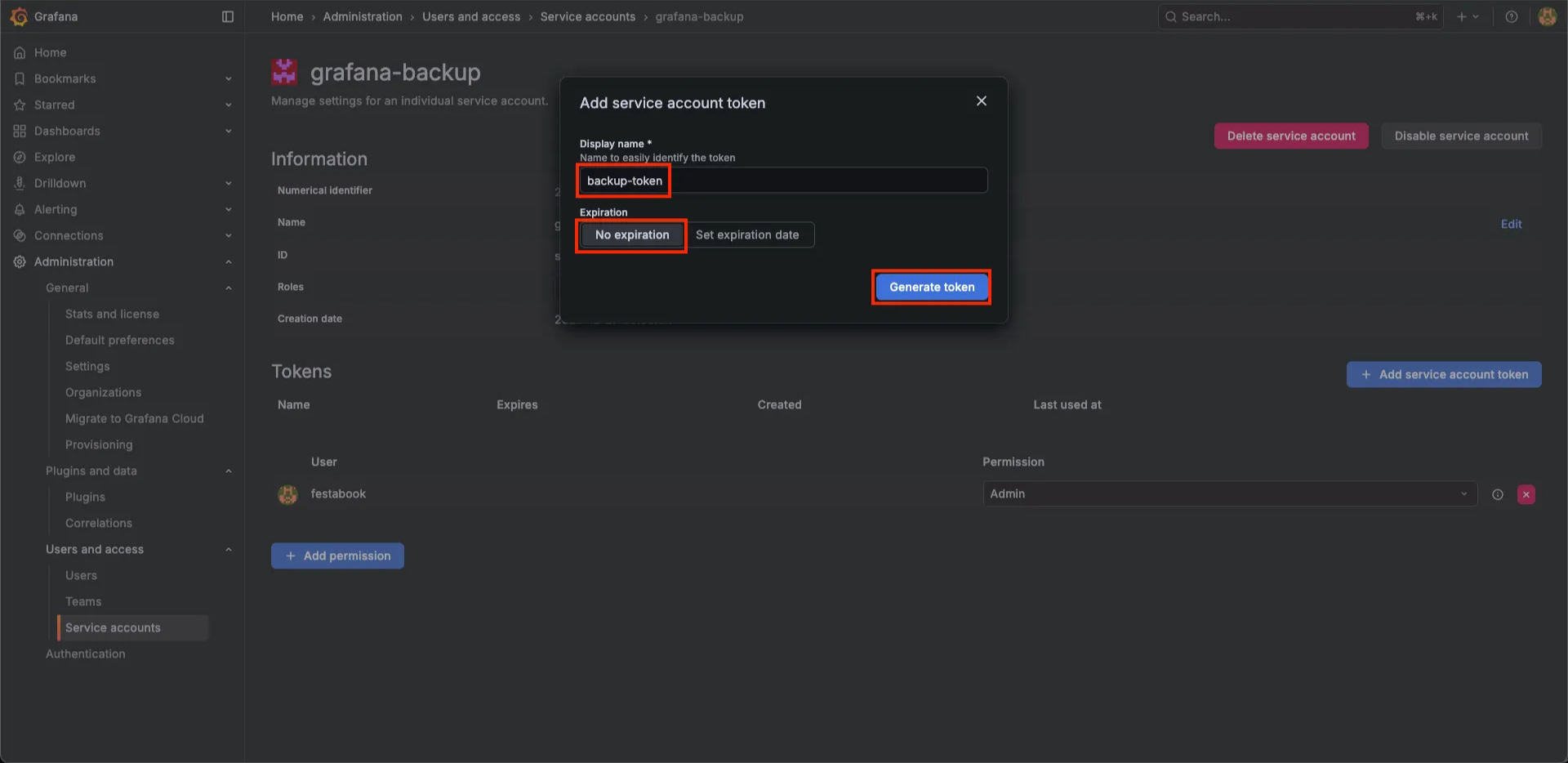
Task: Click the festabook user avatar
Action: point(287,494)
